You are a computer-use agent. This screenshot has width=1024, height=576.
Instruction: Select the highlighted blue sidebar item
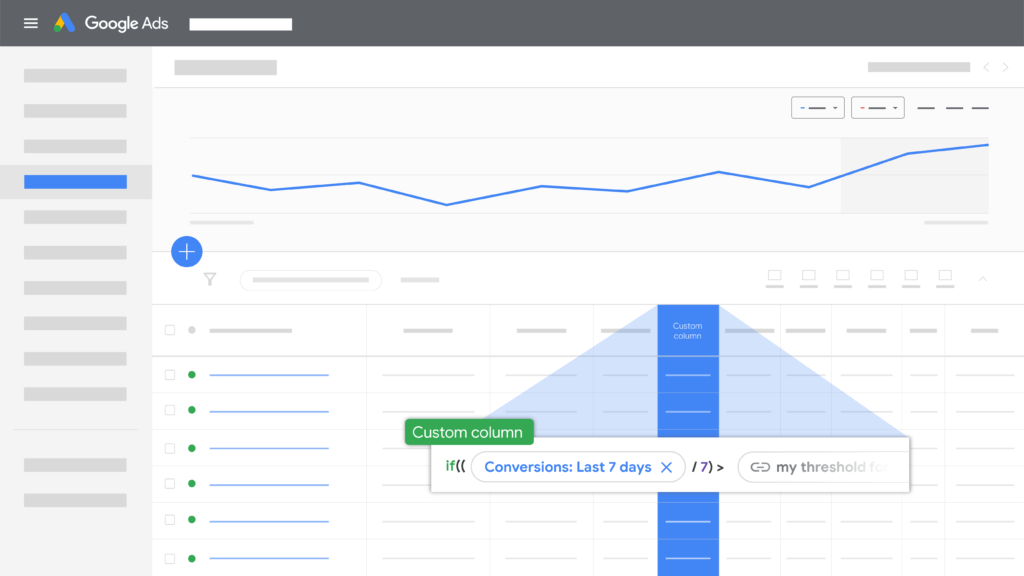pyautogui.click(x=75, y=182)
